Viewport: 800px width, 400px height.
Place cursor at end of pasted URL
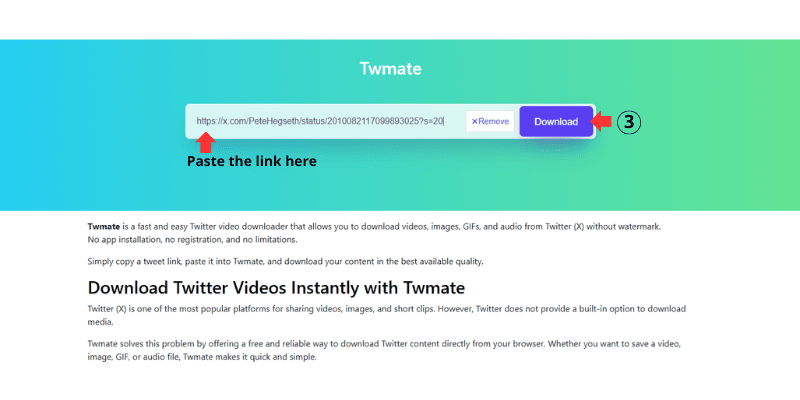coord(444,122)
